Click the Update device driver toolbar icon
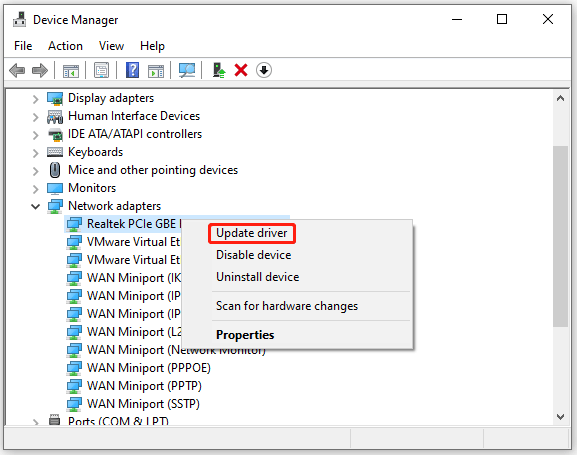Viewport: 577px width, 455px height. [x=219, y=70]
